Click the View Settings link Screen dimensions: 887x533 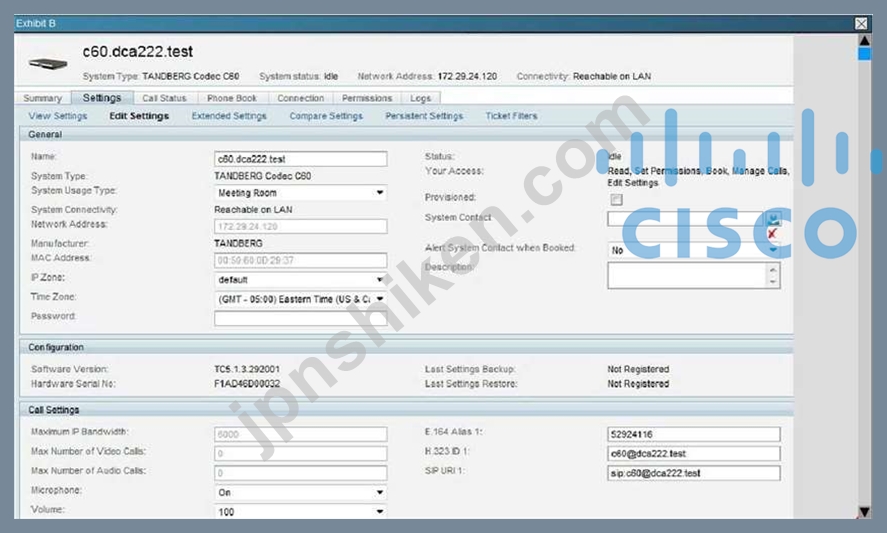point(58,116)
